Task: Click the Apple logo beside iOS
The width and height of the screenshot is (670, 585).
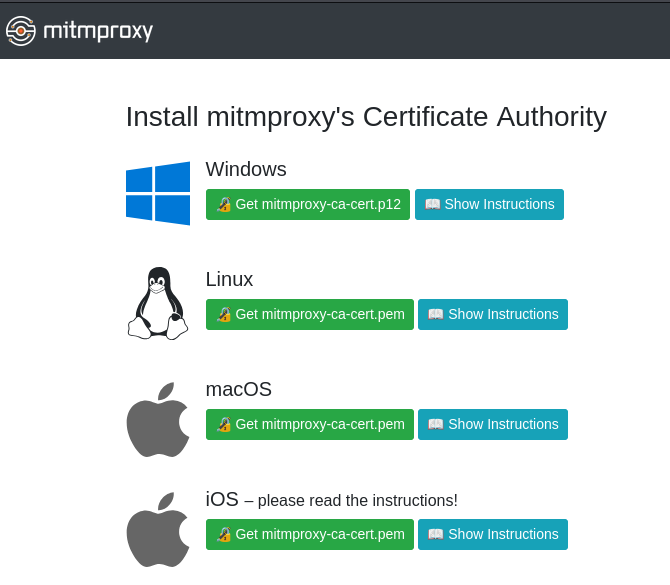Action: tap(158, 530)
